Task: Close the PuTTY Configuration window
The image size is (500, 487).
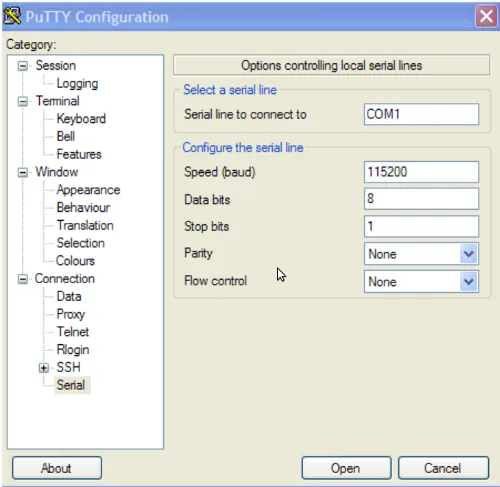Action: point(486,16)
